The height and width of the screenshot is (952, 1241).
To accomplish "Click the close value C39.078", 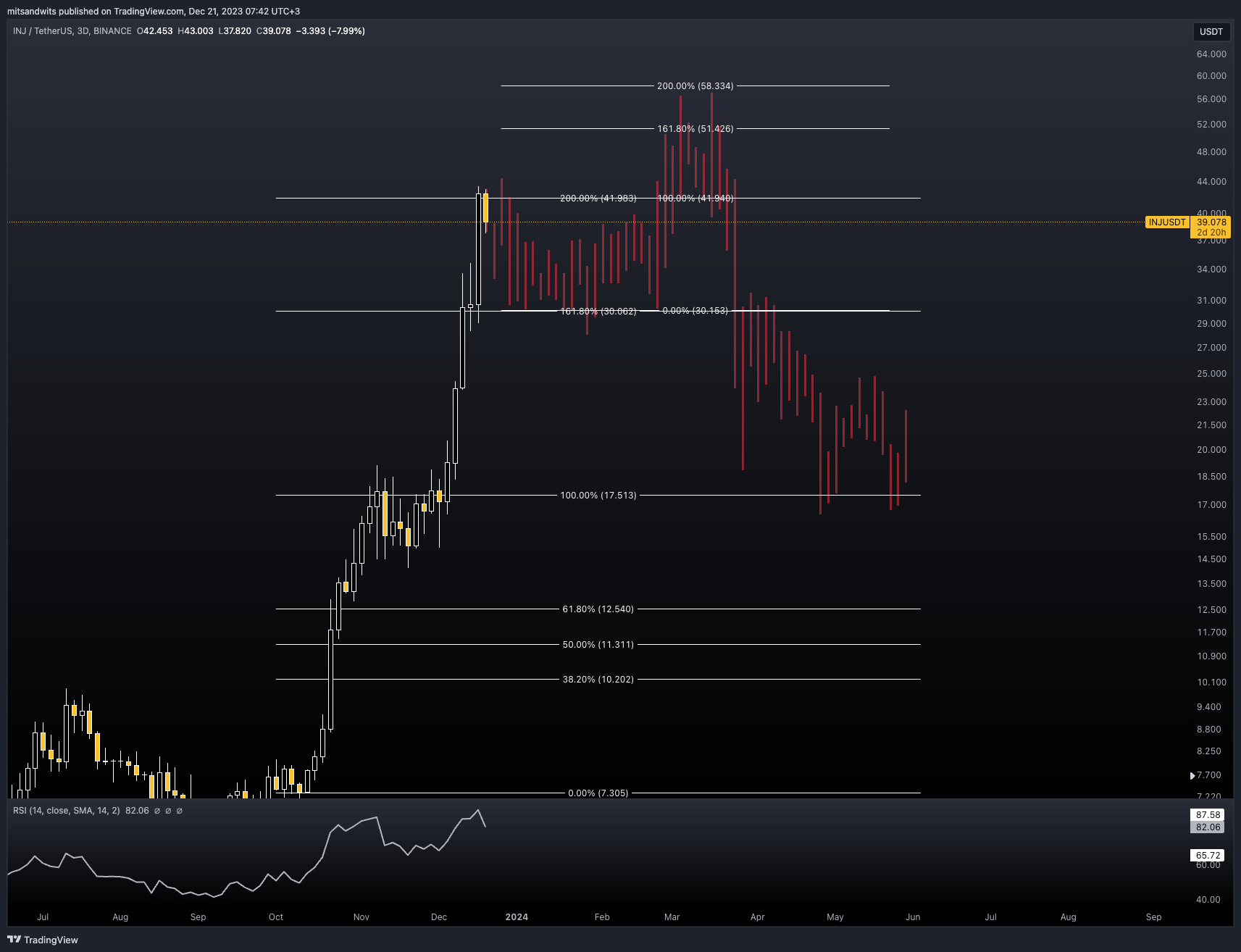I will (x=274, y=31).
